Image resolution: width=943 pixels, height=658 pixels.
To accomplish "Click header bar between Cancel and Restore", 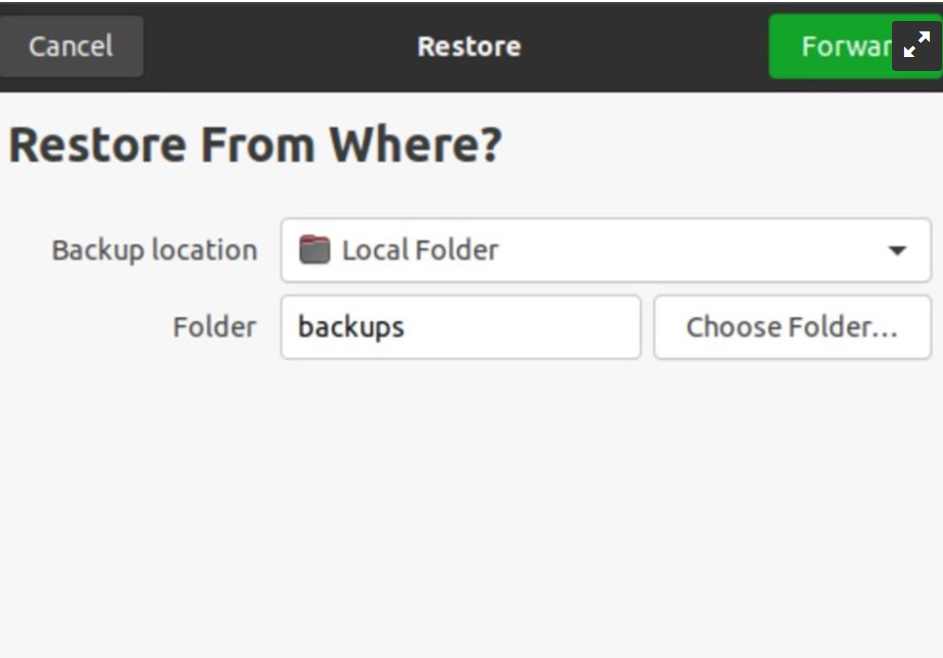I will click(x=280, y=46).
